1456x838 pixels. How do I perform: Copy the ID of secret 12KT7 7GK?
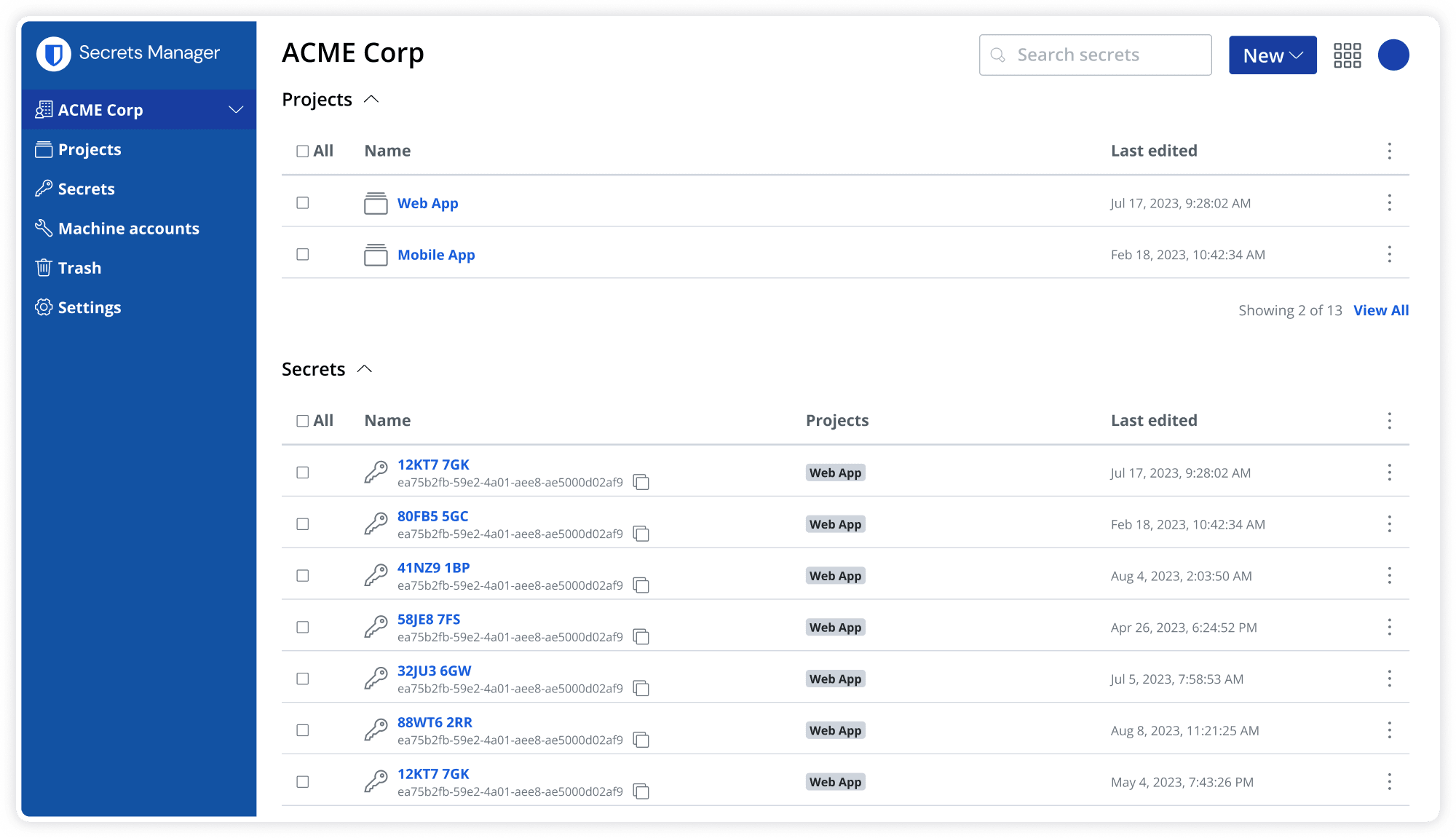click(x=641, y=482)
